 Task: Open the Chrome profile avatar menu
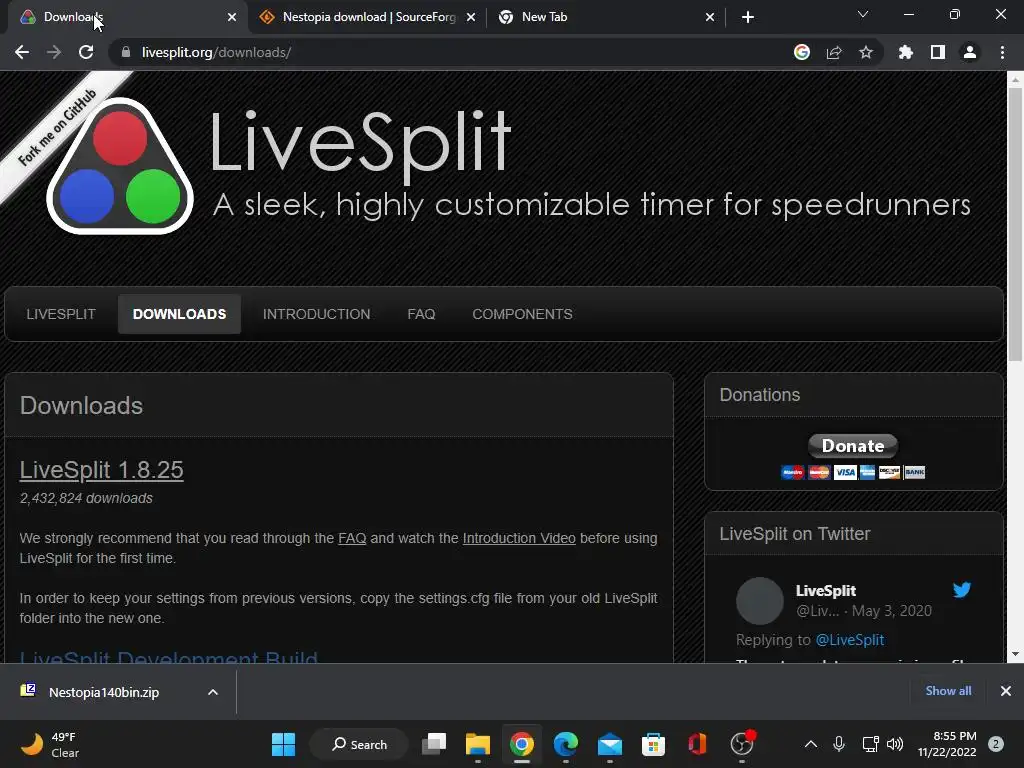[970, 52]
